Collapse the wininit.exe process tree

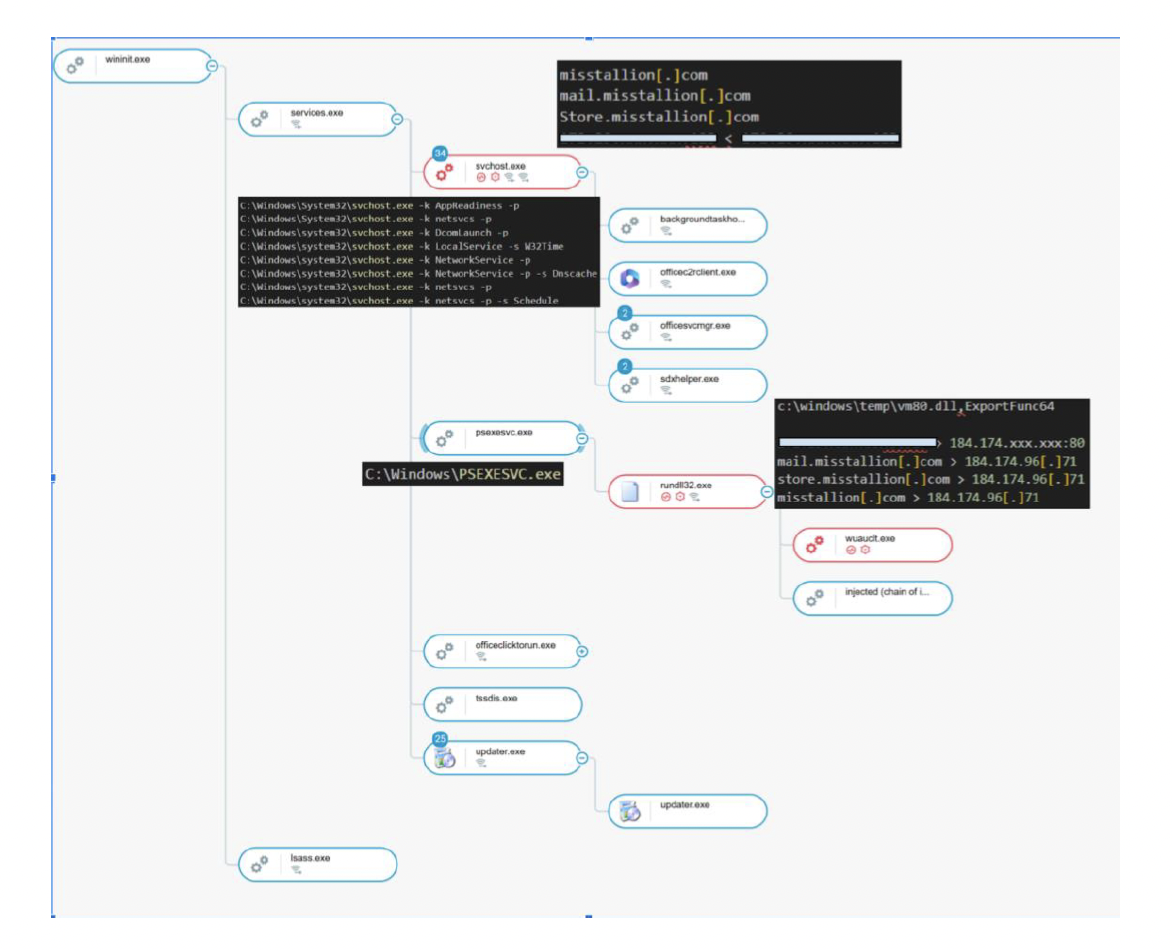pyautogui.click(x=212, y=66)
